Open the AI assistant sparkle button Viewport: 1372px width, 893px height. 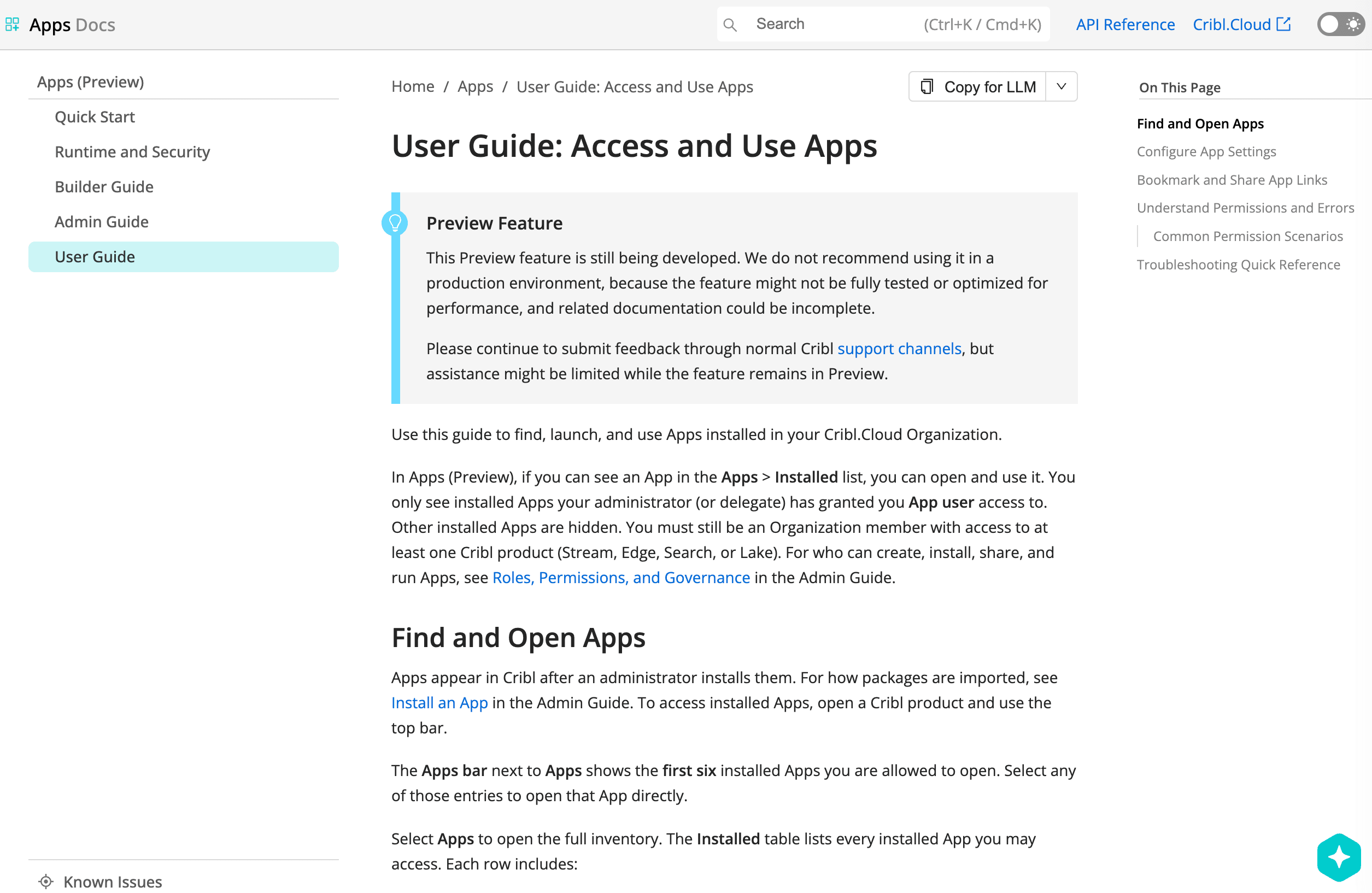[1339, 857]
